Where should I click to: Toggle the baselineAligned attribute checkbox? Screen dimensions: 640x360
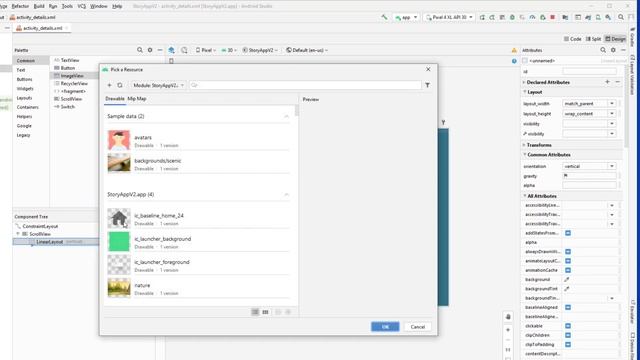568,307
